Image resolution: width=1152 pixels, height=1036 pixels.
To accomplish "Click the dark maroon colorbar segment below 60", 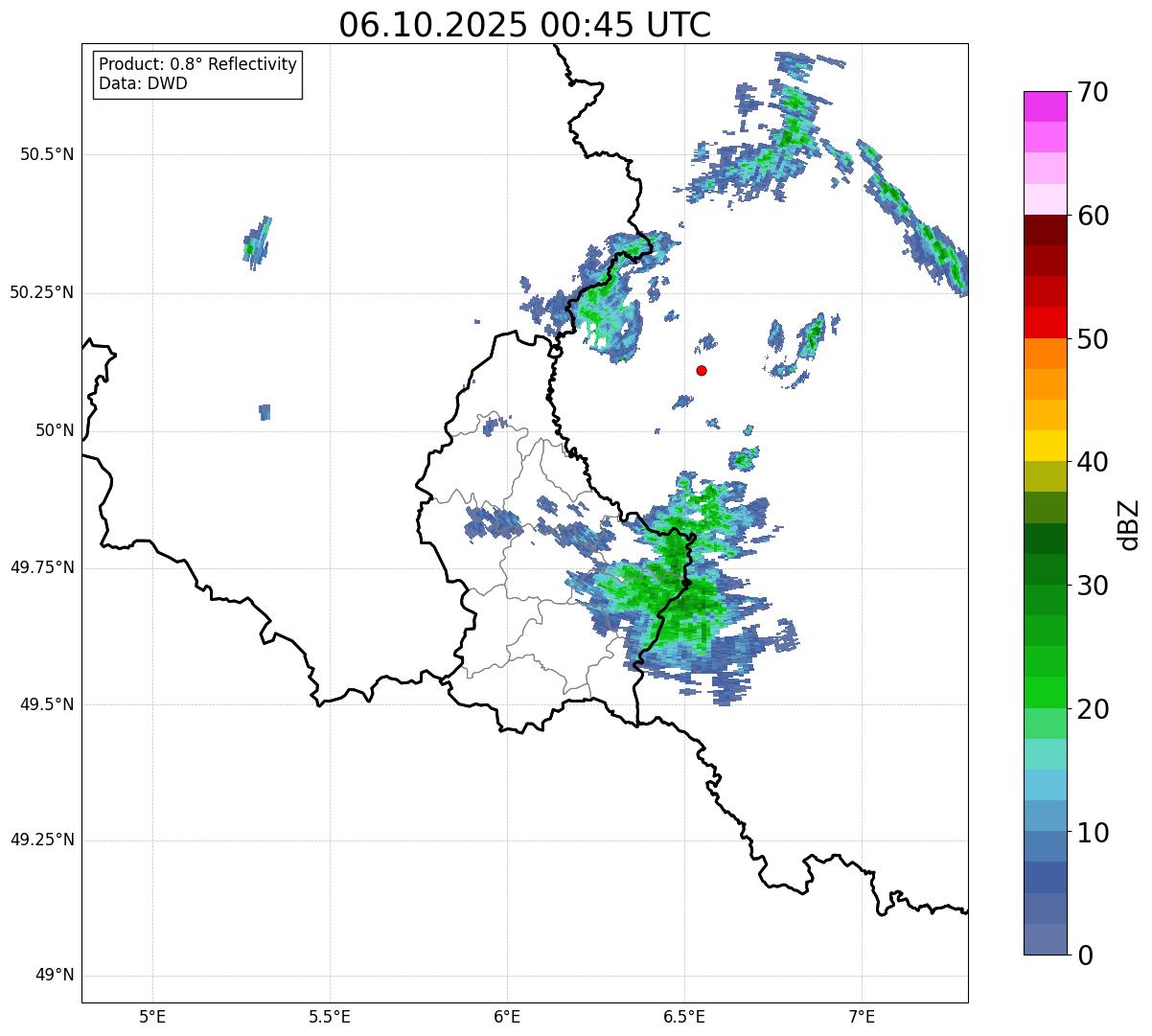I will pos(1045,230).
